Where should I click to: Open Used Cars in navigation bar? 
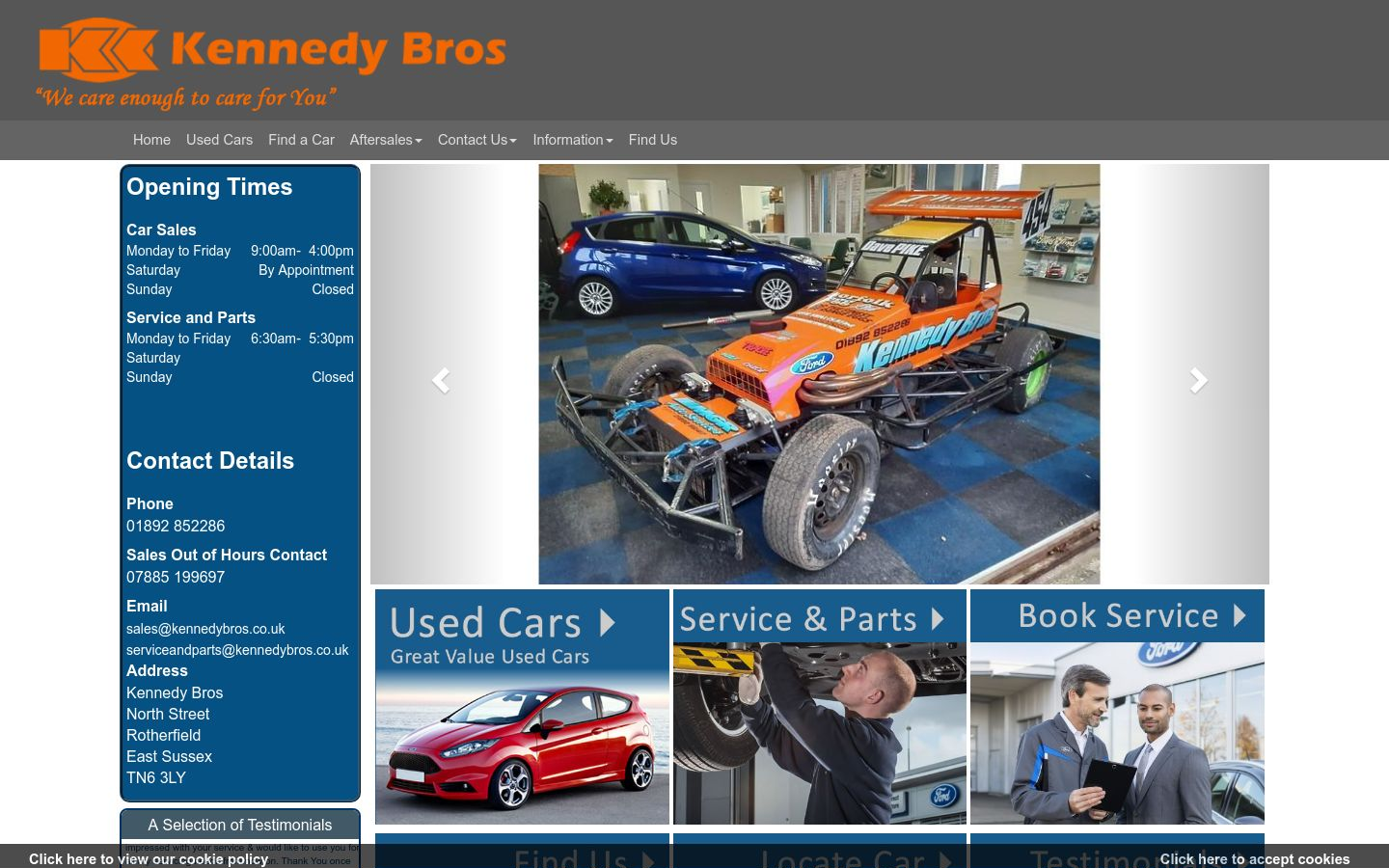(219, 140)
